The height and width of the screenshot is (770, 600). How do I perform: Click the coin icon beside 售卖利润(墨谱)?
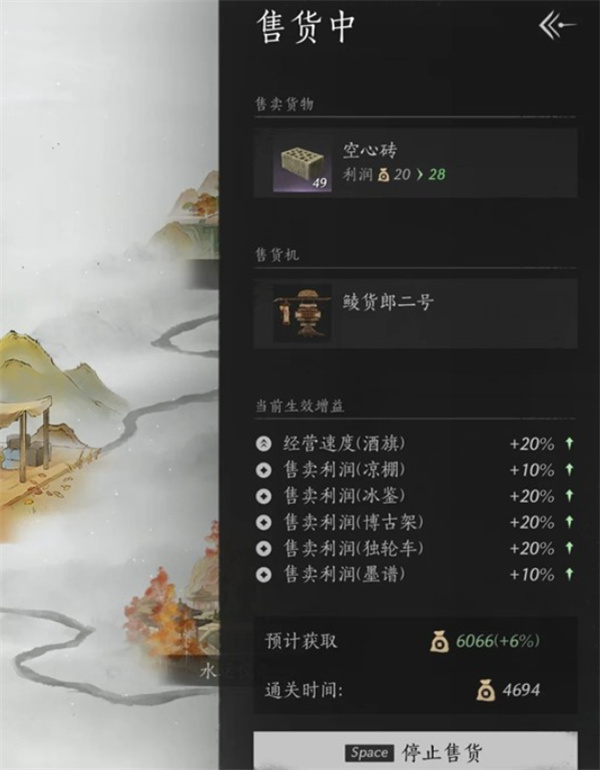[264, 574]
